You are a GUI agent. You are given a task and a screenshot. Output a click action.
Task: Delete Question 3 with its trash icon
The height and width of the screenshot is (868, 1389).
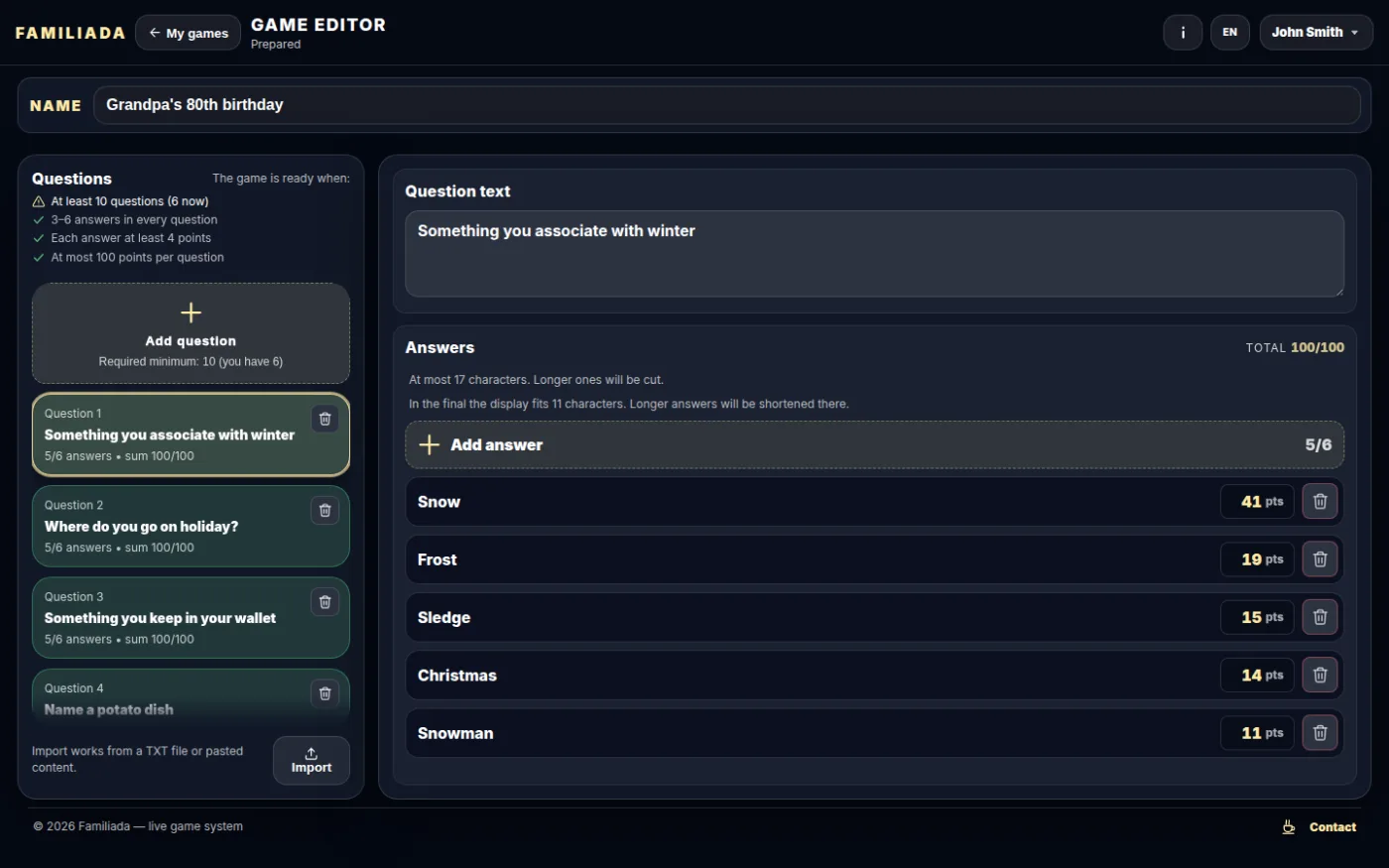pos(324,602)
